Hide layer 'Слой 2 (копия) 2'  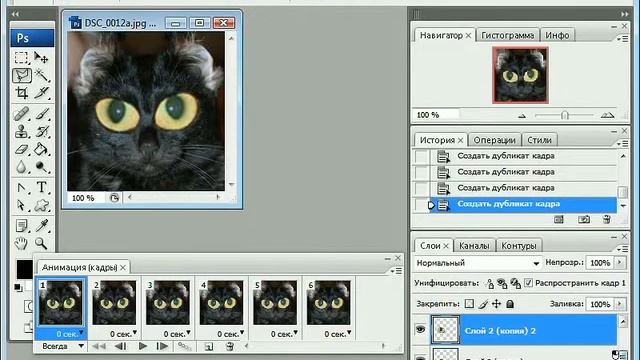point(420,329)
